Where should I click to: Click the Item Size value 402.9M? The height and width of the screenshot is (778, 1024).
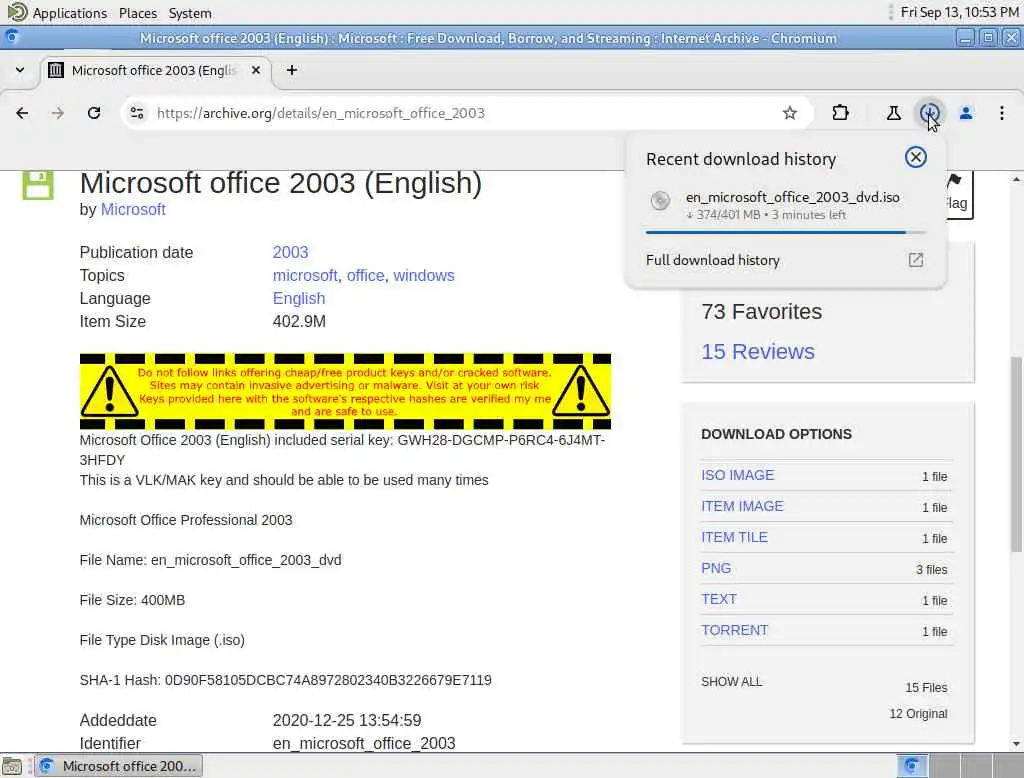pyautogui.click(x=299, y=321)
